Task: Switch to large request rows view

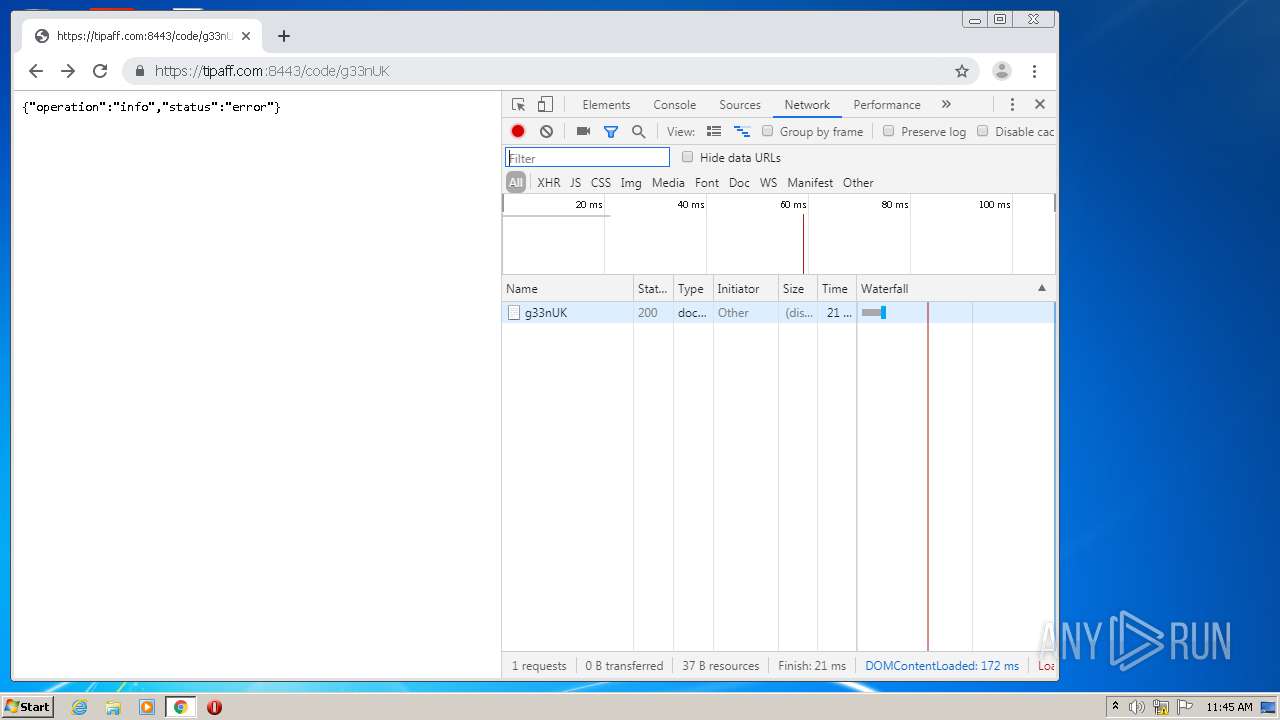Action: click(714, 131)
